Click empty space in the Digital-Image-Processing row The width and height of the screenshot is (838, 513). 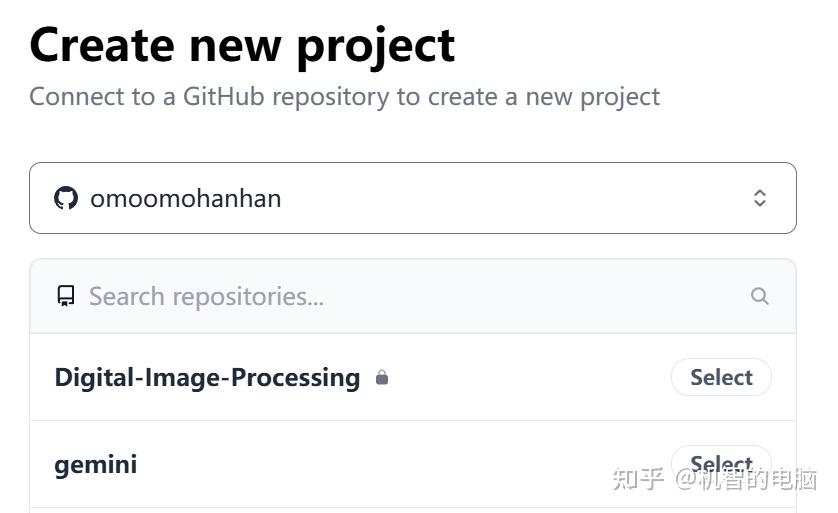520,378
